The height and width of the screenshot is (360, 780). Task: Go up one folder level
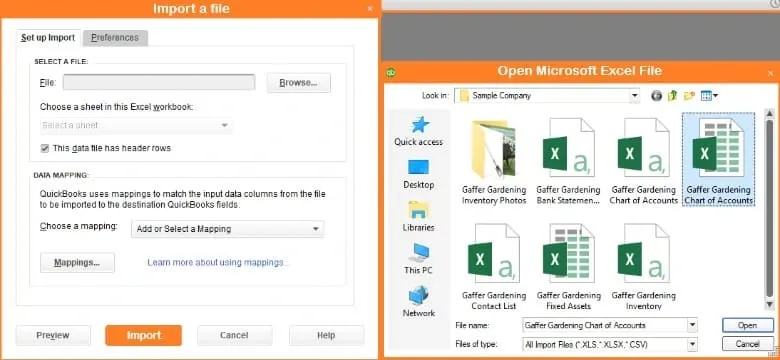click(673, 95)
